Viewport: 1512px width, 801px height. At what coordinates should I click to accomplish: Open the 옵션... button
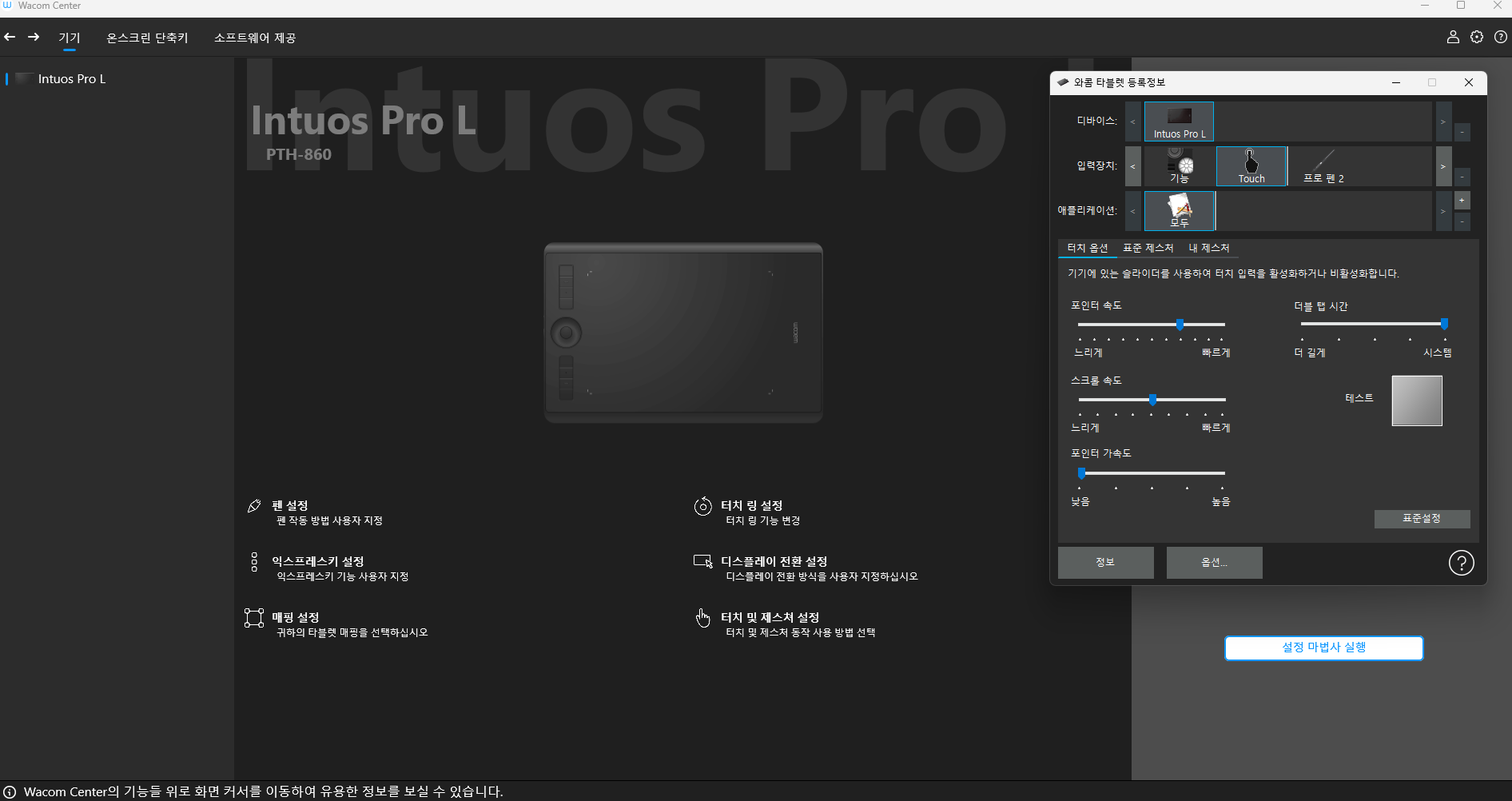1215,563
